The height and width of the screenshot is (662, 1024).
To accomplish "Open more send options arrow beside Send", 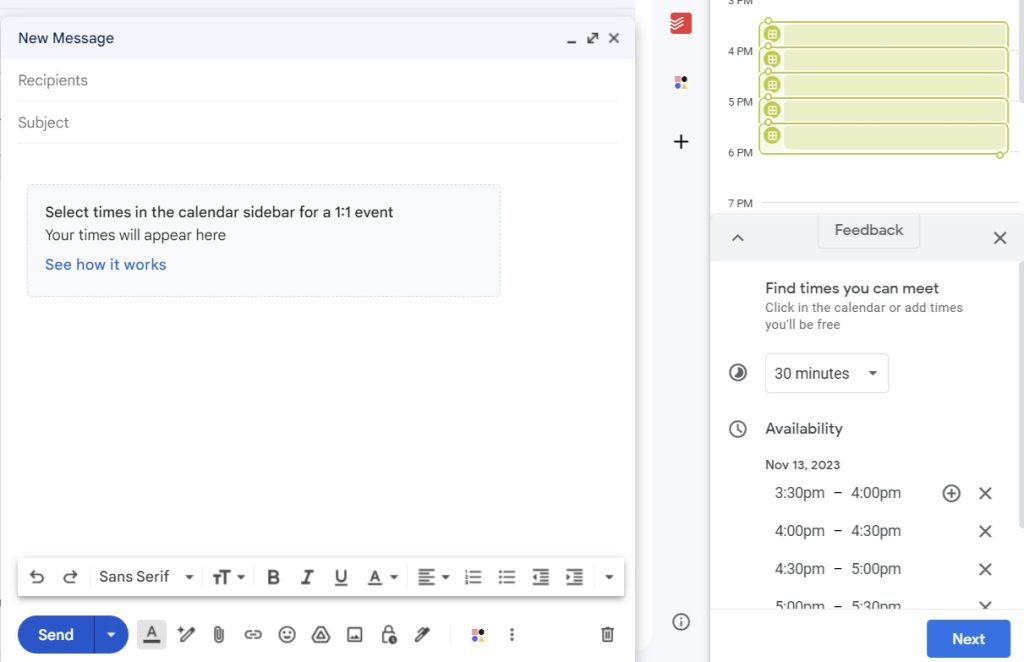I will [x=111, y=634].
